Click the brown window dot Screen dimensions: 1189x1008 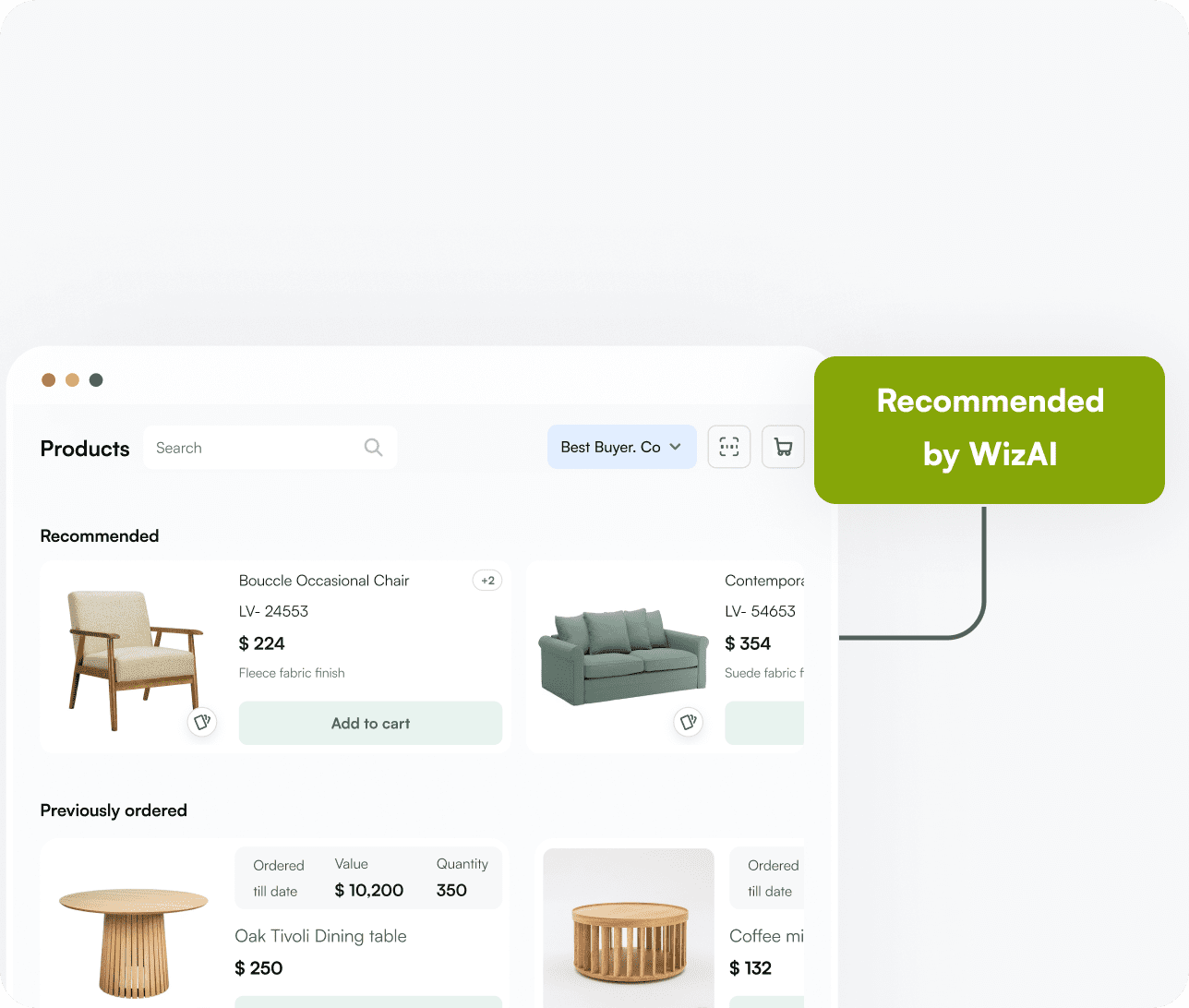point(49,379)
